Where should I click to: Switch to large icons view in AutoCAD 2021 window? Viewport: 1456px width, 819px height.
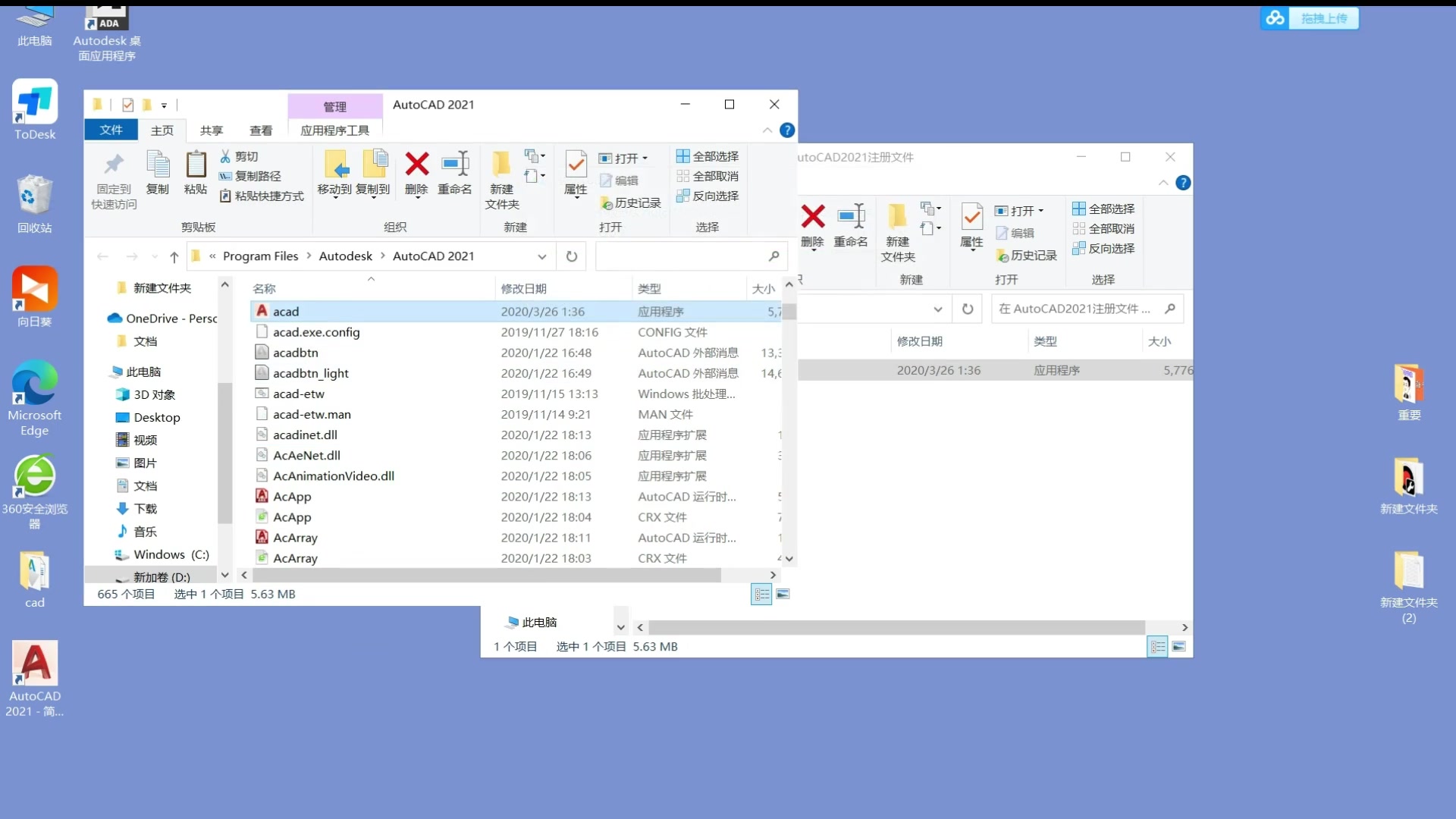[x=783, y=595]
